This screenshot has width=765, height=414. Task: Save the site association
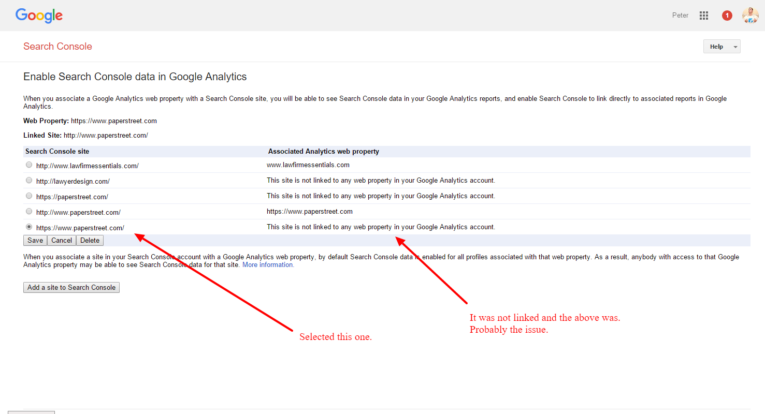pos(35,240)
